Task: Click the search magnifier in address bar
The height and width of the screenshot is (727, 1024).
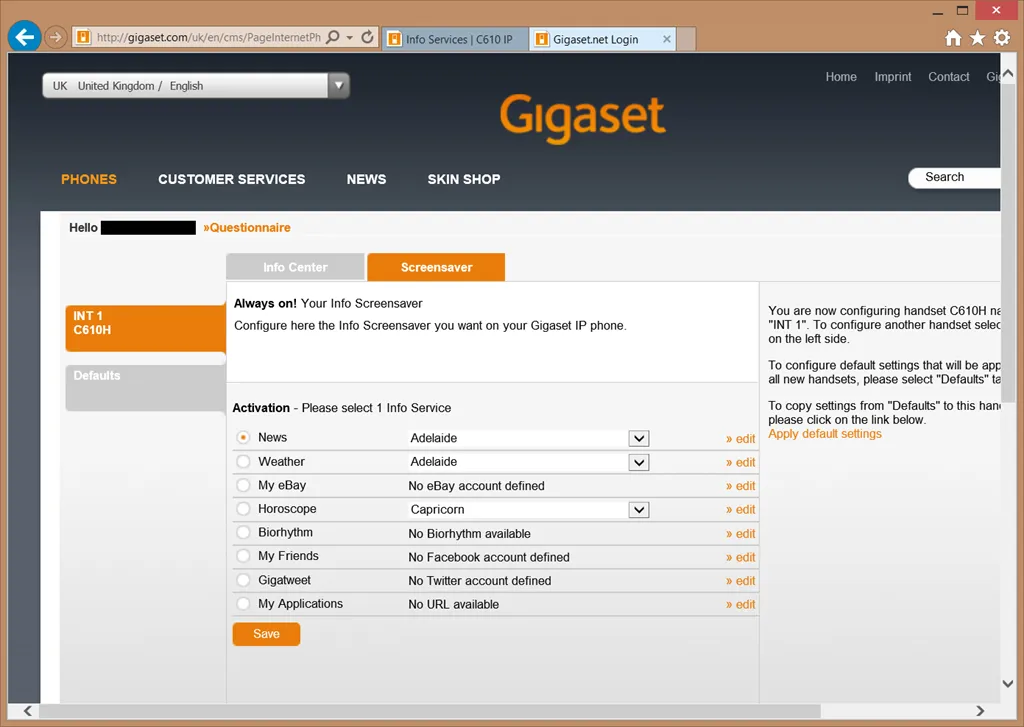Action: click(x=333, y=38)
